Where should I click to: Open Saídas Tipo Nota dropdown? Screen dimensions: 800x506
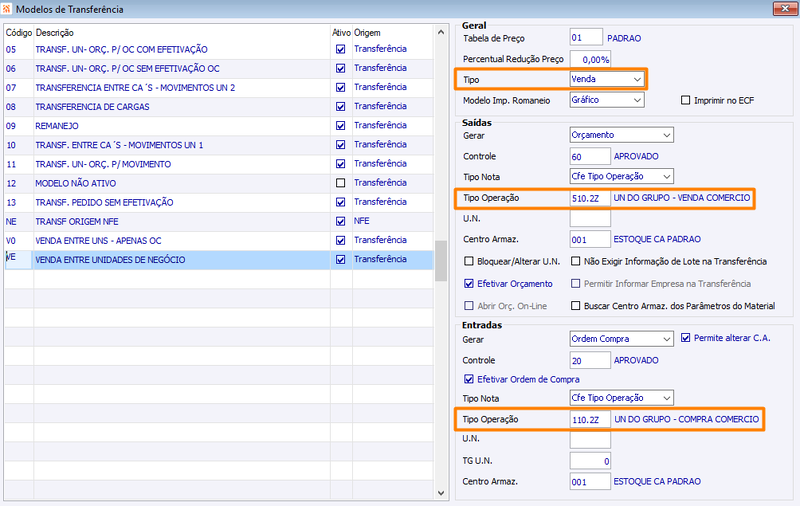(621, 176)
